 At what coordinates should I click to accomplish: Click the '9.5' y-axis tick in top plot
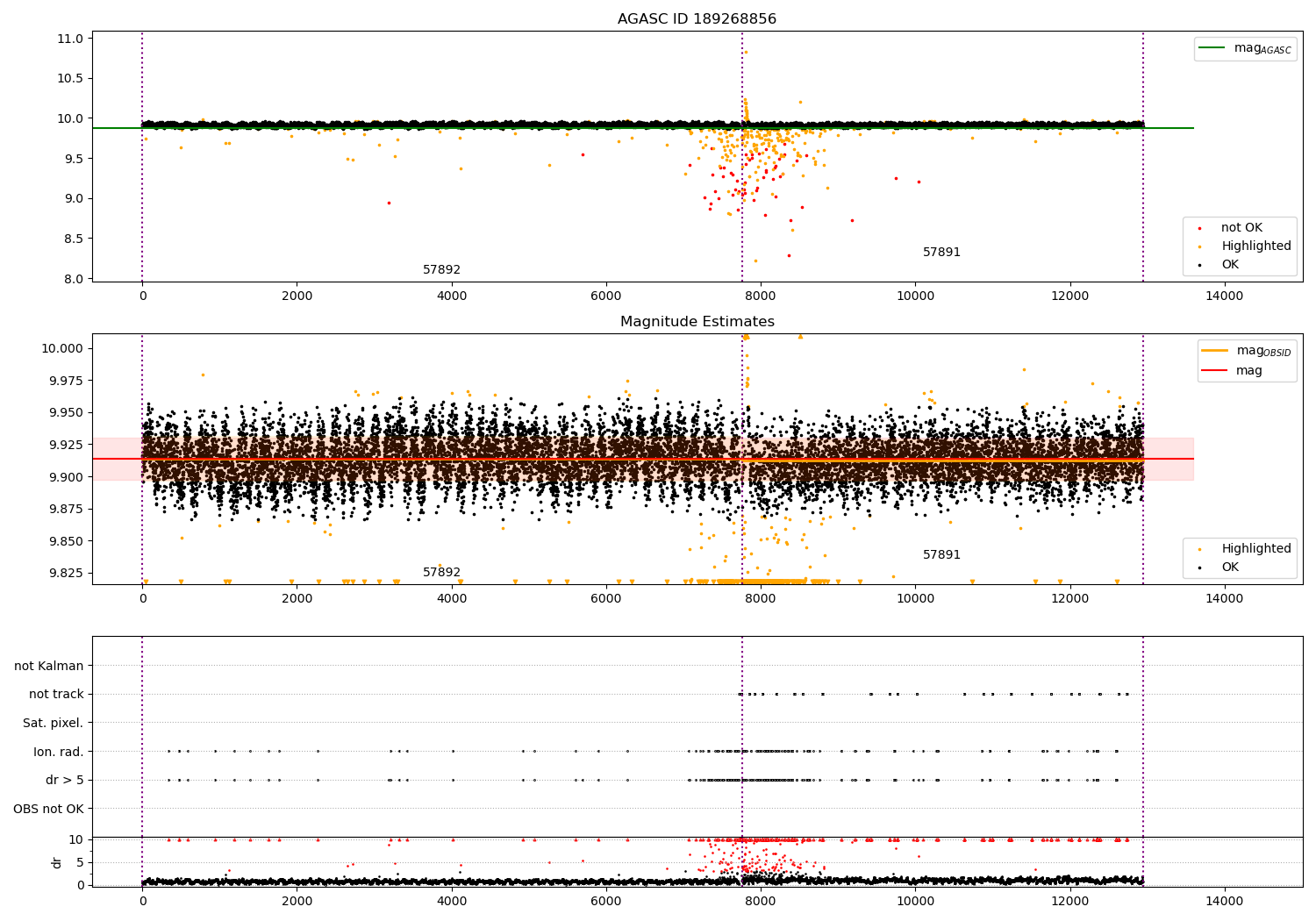pyautogui.click(x=74, y=159)
